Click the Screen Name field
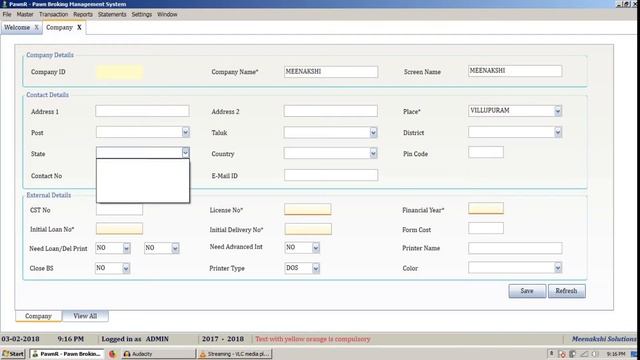 pyautogui.click(x=515, y=71)
